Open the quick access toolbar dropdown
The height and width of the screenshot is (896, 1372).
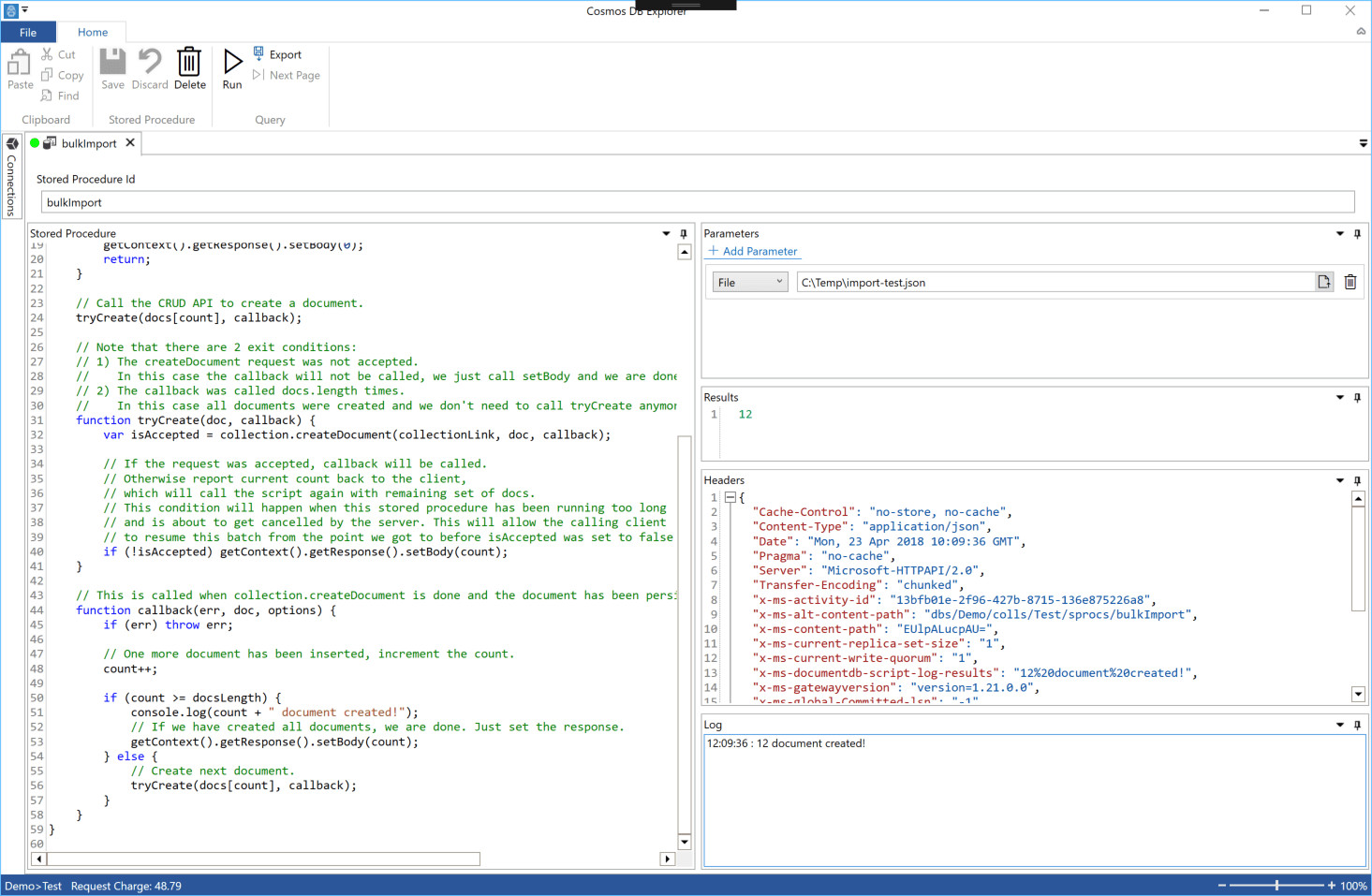[25, 10]
